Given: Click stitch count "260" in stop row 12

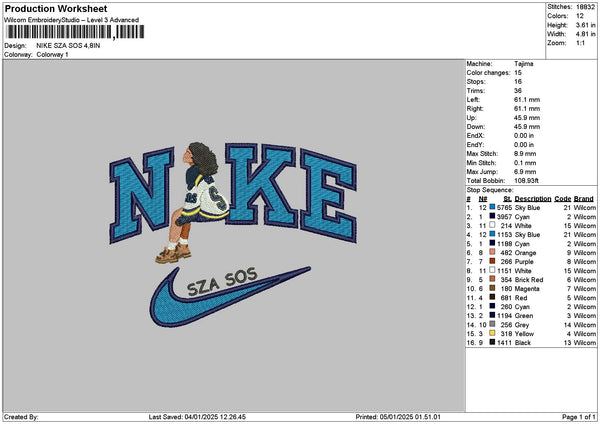Looking at the screenshot, I should tap(506, 307).
